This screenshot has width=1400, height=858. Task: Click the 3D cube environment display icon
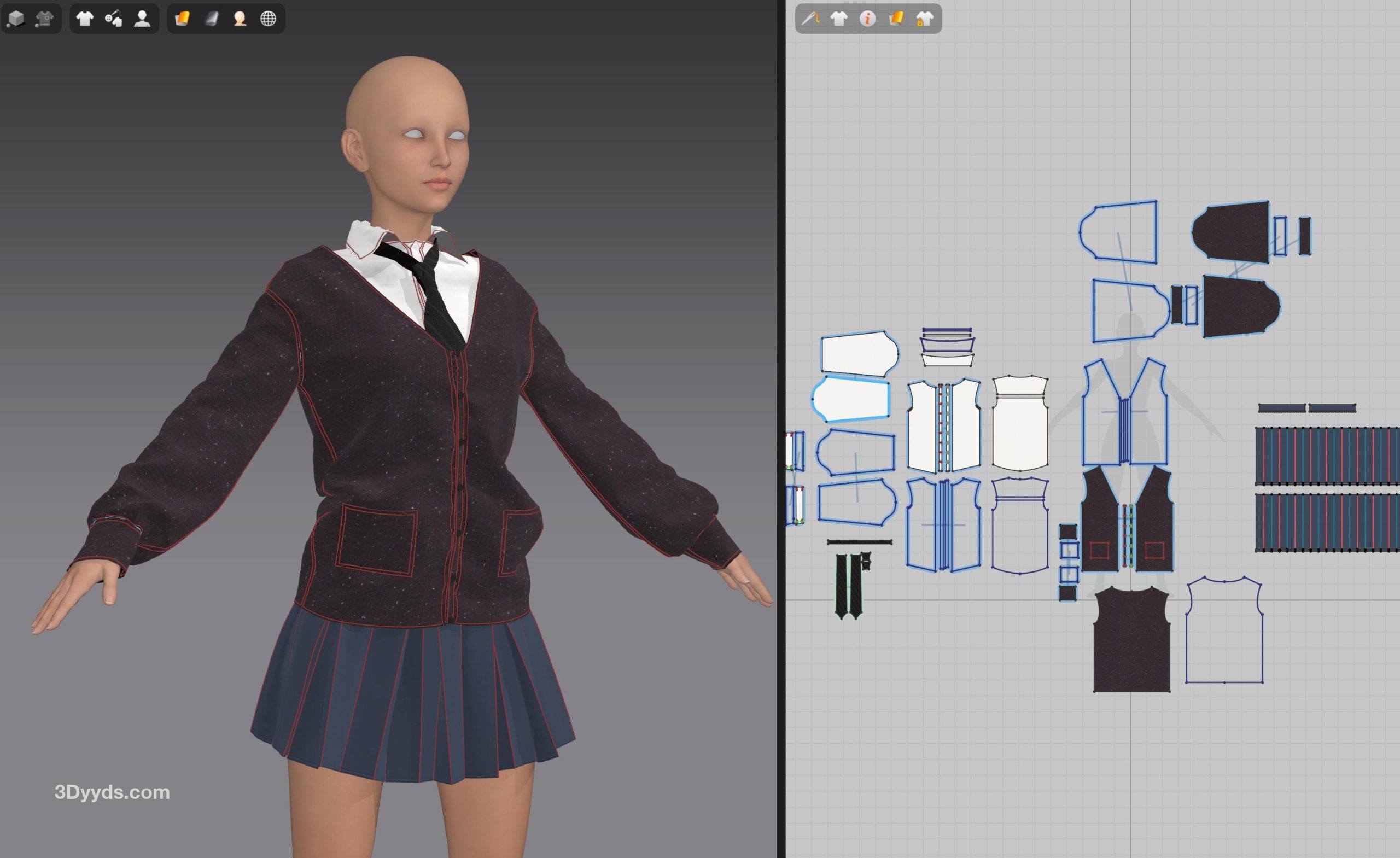(16, 19)
